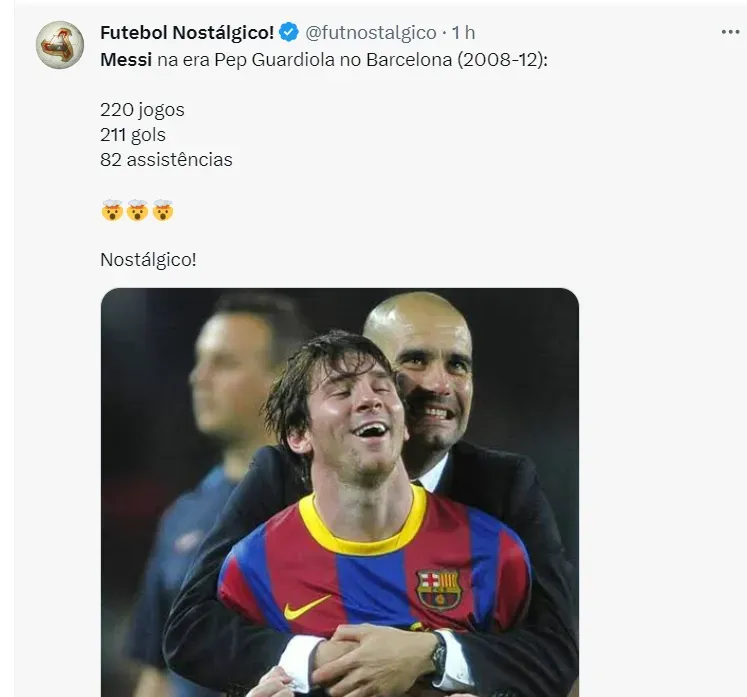The width and height of the screenshot is (747, 697).
Task: Click the Futebol Nostálgico! account name
Action: click(x=187, y=33)
